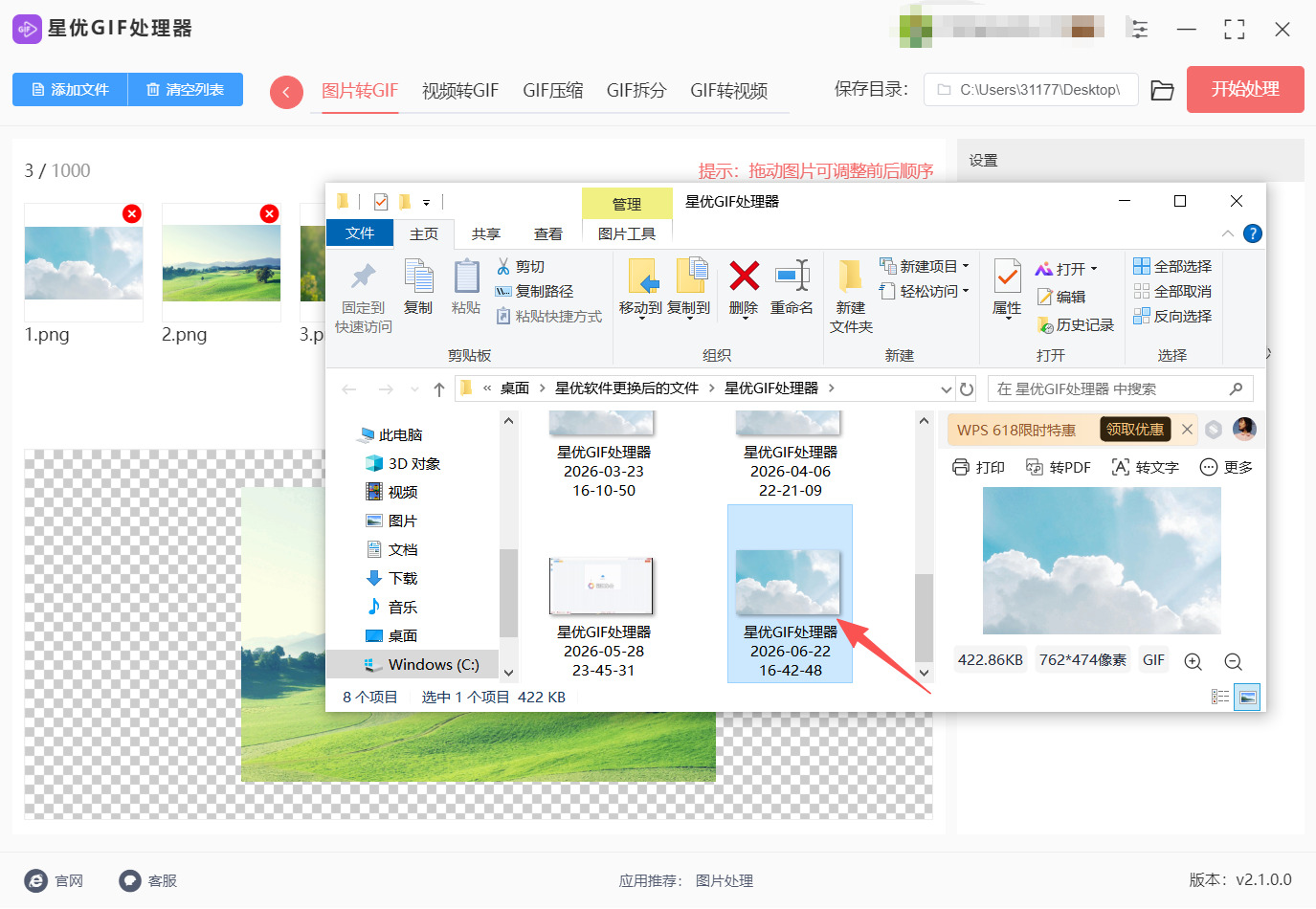Select Pictures folder in navigation pane
Screen dimensions: 1316x909
tap(392, 521)
